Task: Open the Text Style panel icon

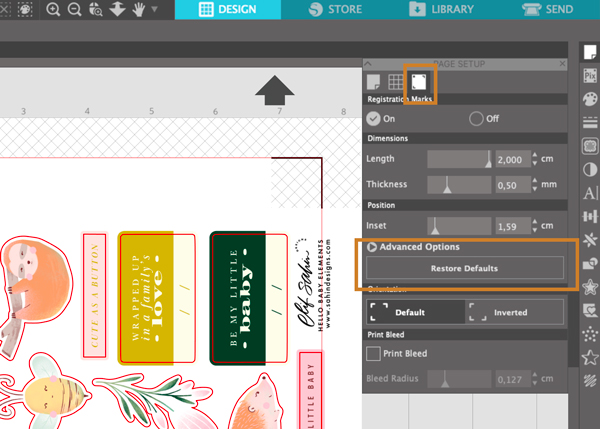Action: (x=590, y=193)
